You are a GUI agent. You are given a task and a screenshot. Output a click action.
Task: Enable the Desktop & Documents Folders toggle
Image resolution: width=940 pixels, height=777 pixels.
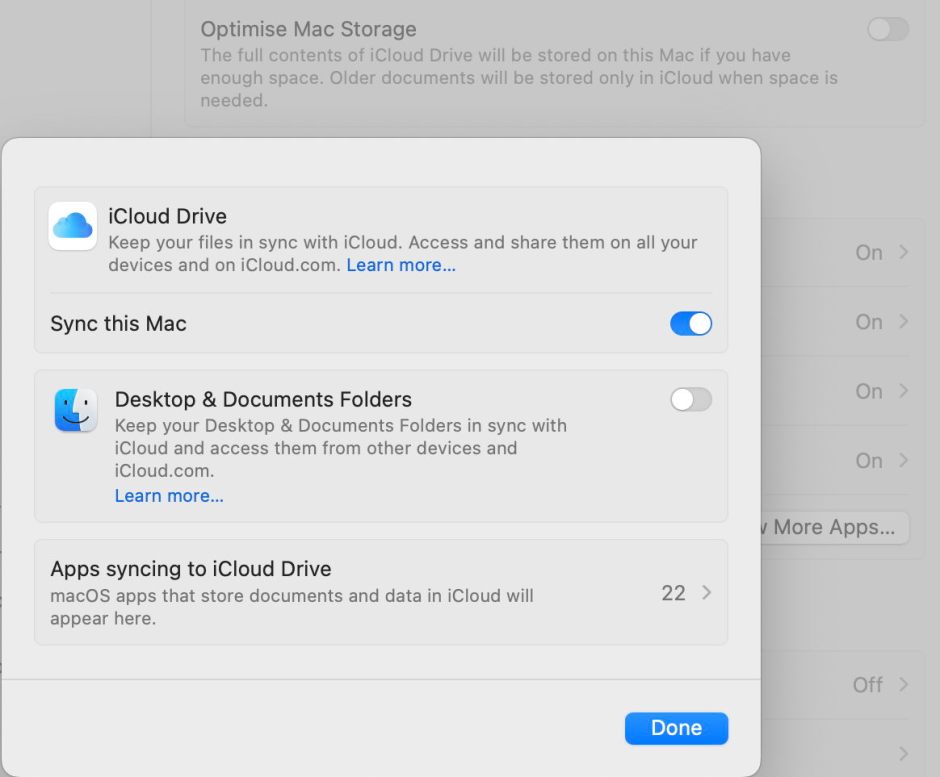(x=691, y=400)
